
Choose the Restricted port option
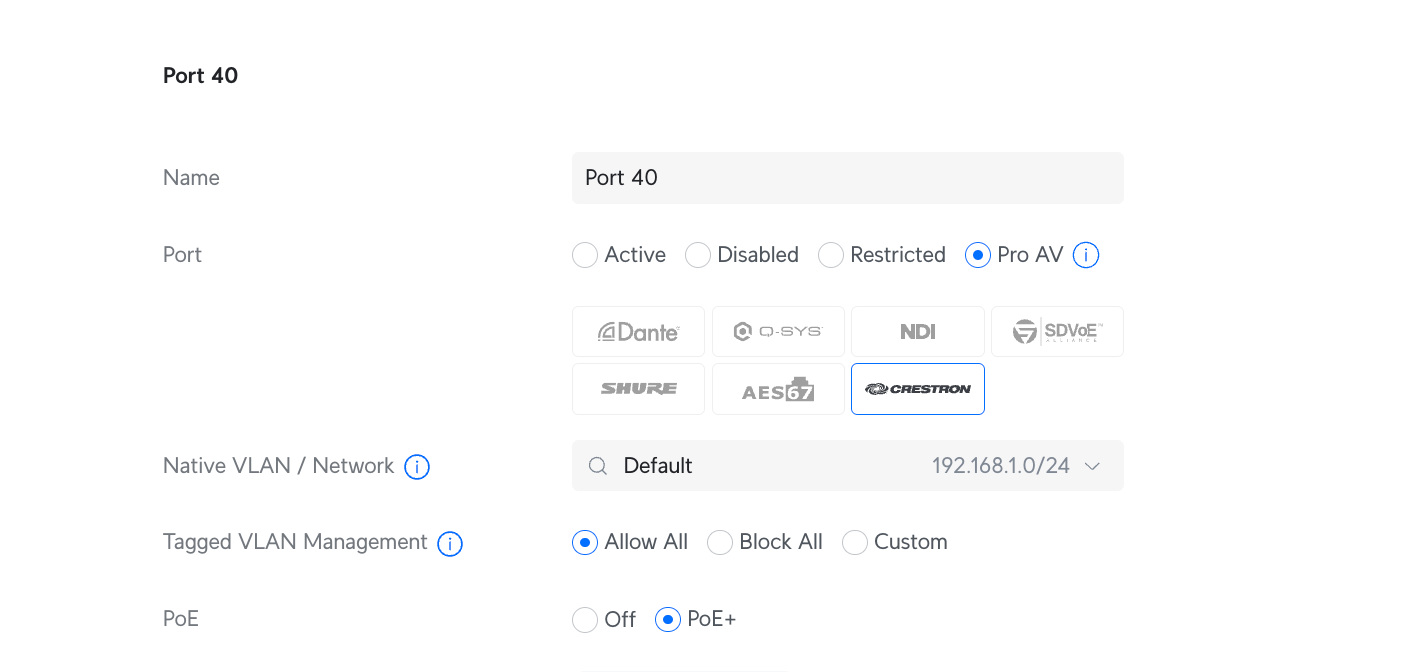(831, 255)
